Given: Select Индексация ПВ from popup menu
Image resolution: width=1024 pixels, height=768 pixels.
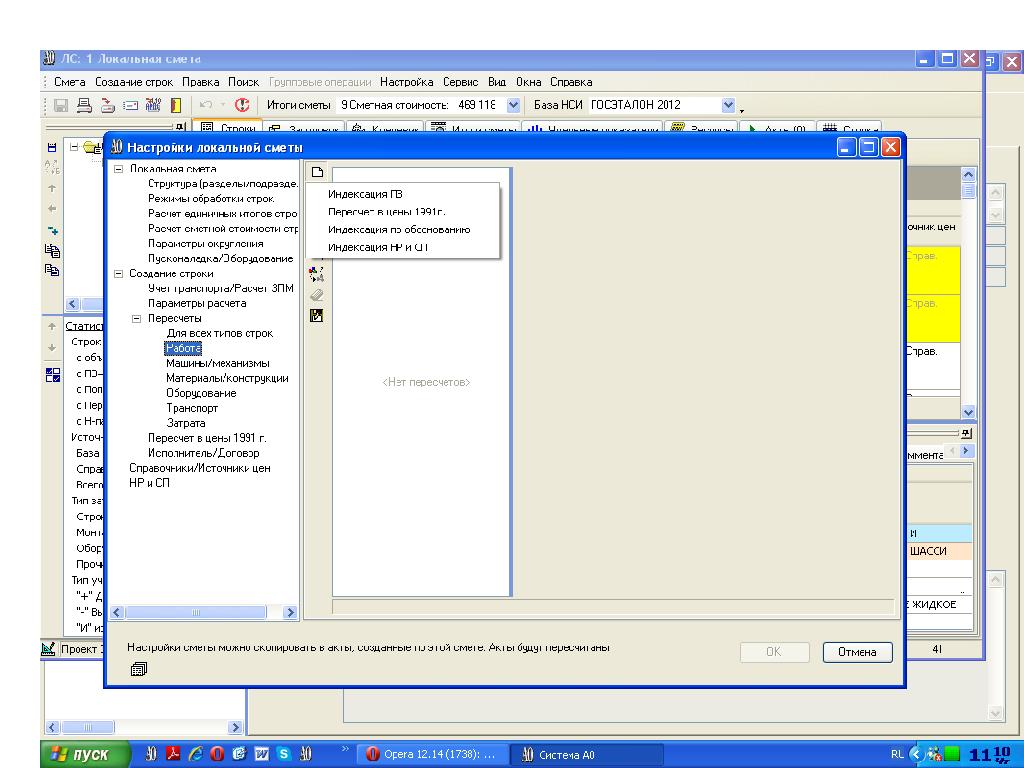Looking at the screenshot, I should pos(365,195).
